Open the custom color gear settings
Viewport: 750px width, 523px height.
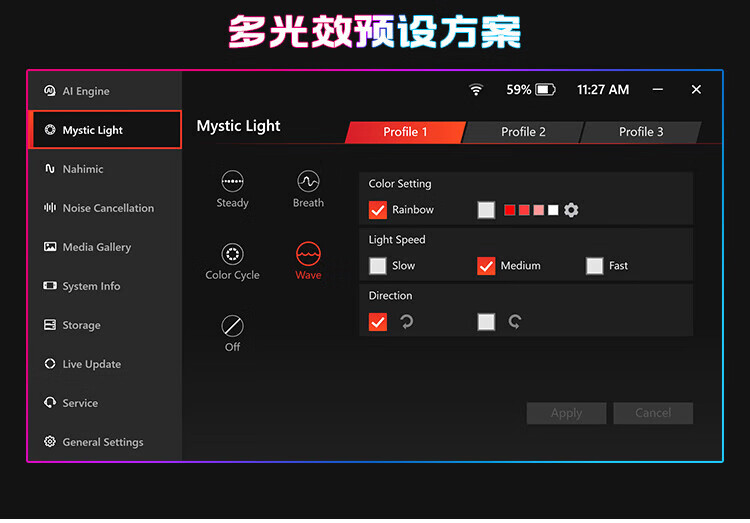[x=571, y=210]
